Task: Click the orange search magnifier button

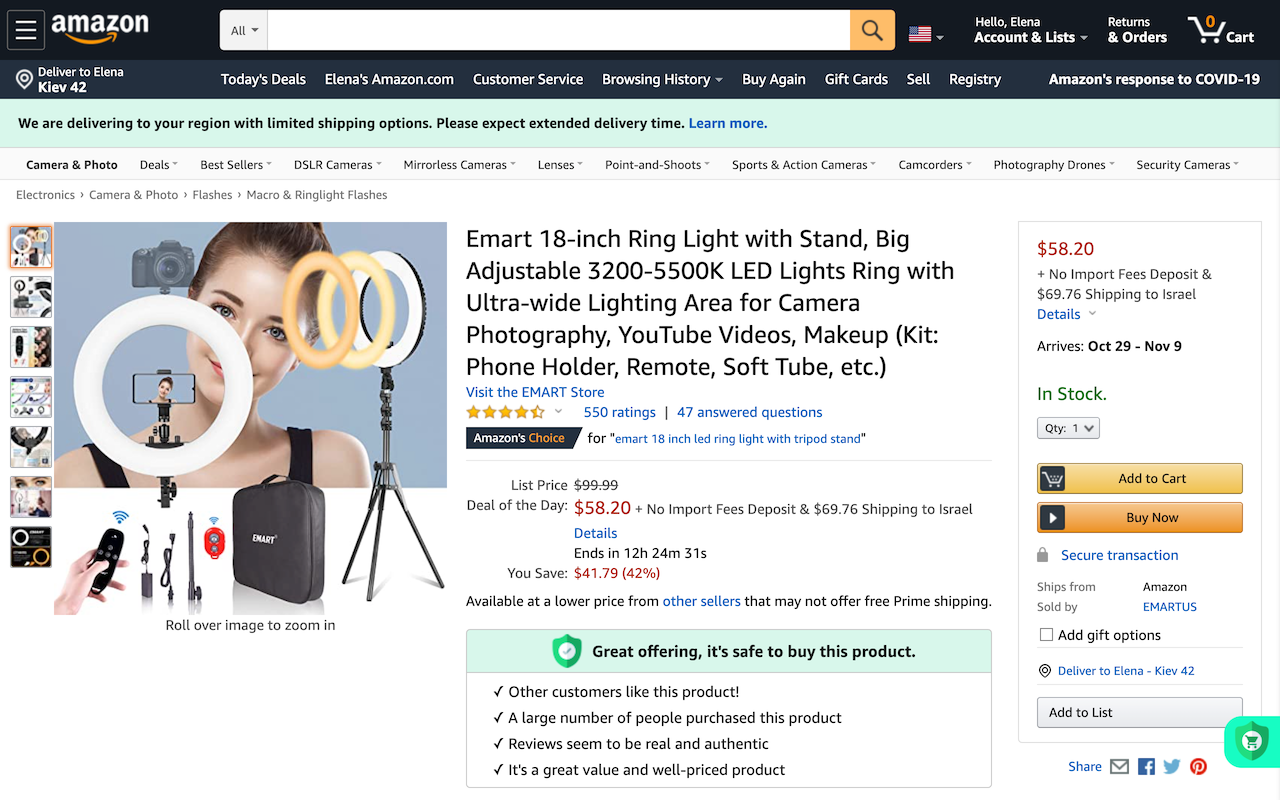Action: [x=872, y=30]
